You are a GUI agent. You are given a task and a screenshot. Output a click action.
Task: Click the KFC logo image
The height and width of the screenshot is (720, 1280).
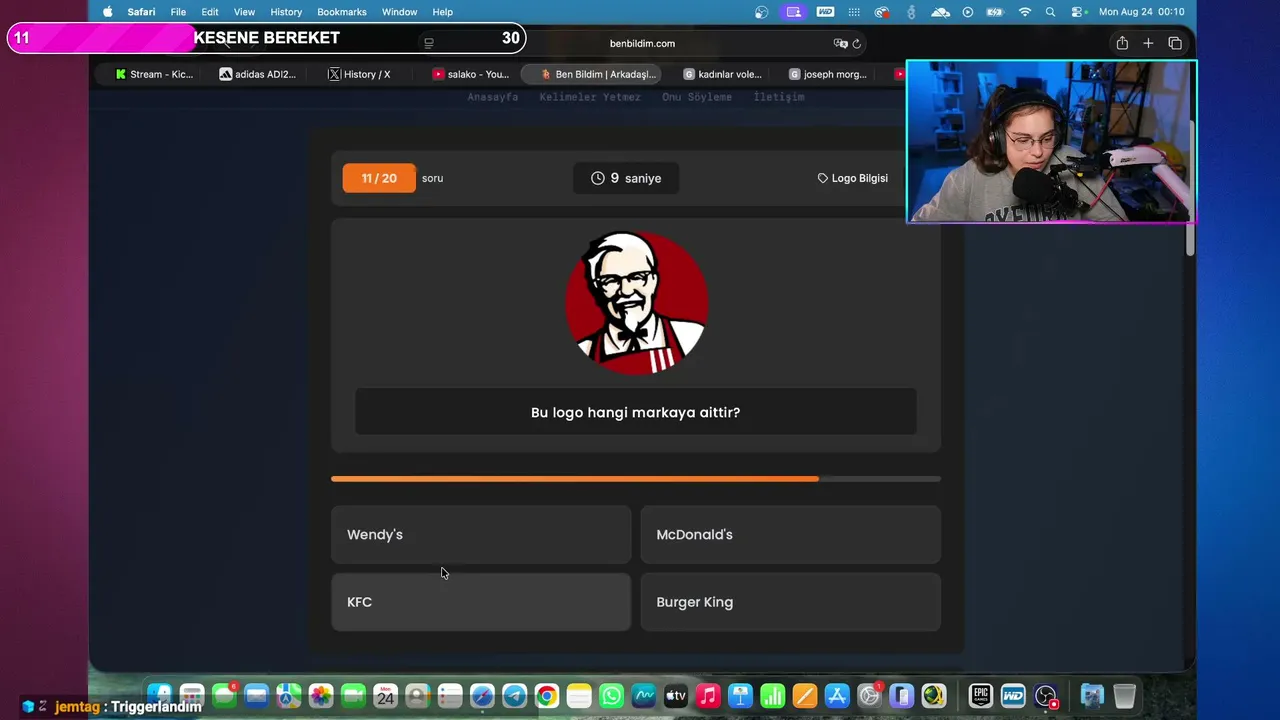tap(637, 303)
